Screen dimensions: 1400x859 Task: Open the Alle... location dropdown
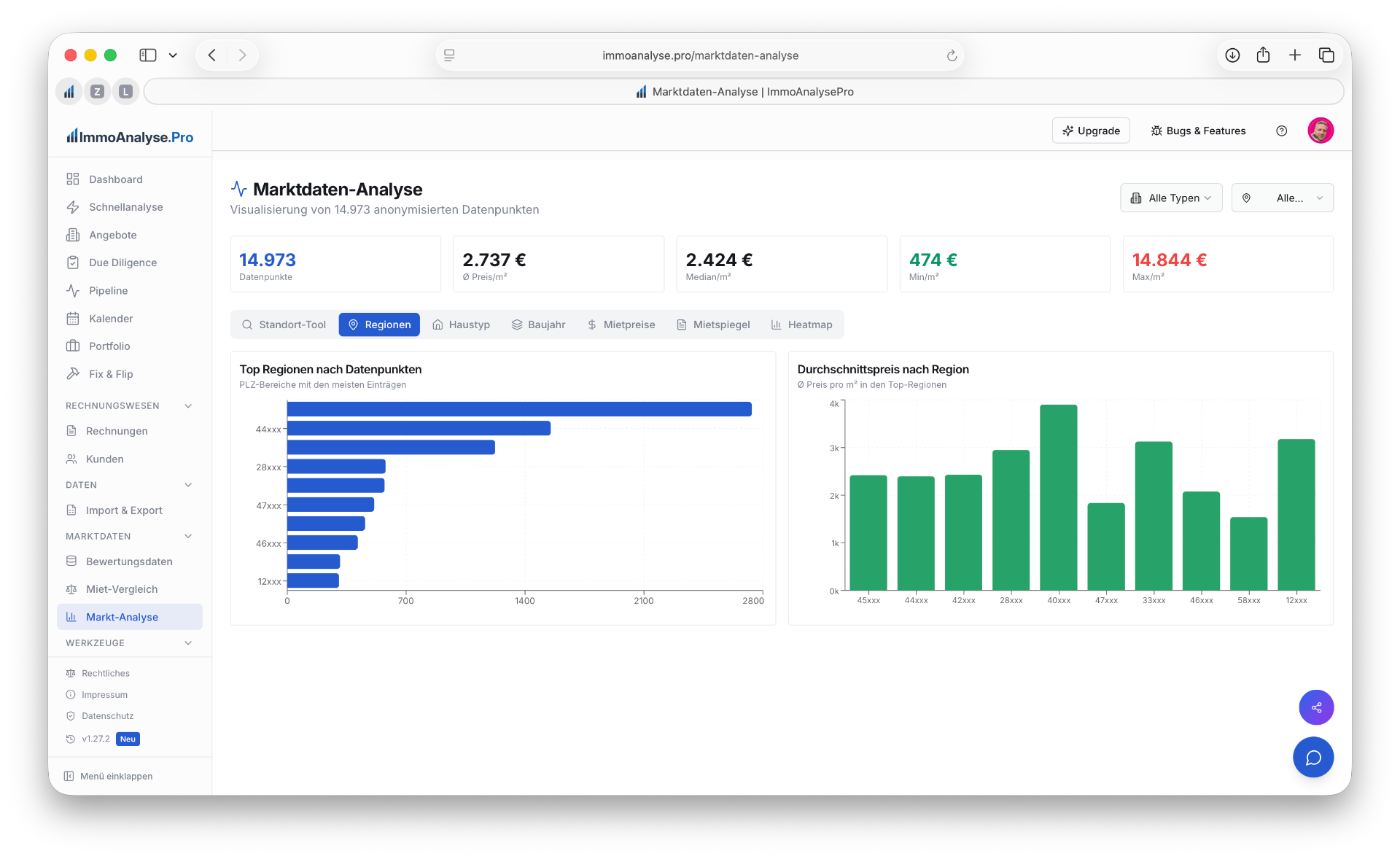1282,198
